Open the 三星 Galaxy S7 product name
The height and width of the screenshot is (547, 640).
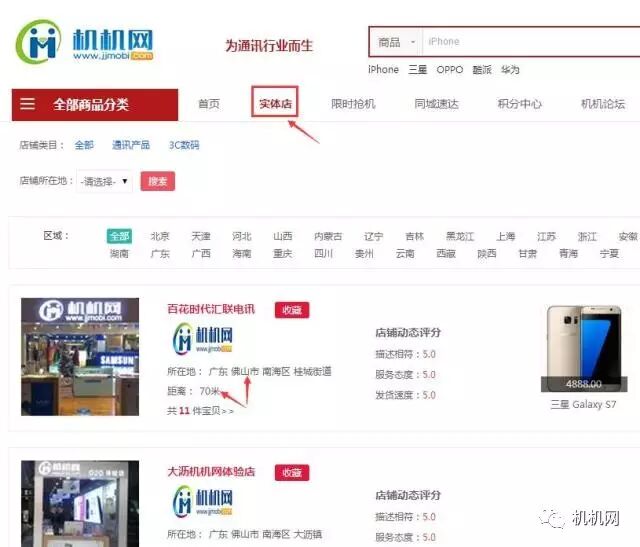(584, 405)
